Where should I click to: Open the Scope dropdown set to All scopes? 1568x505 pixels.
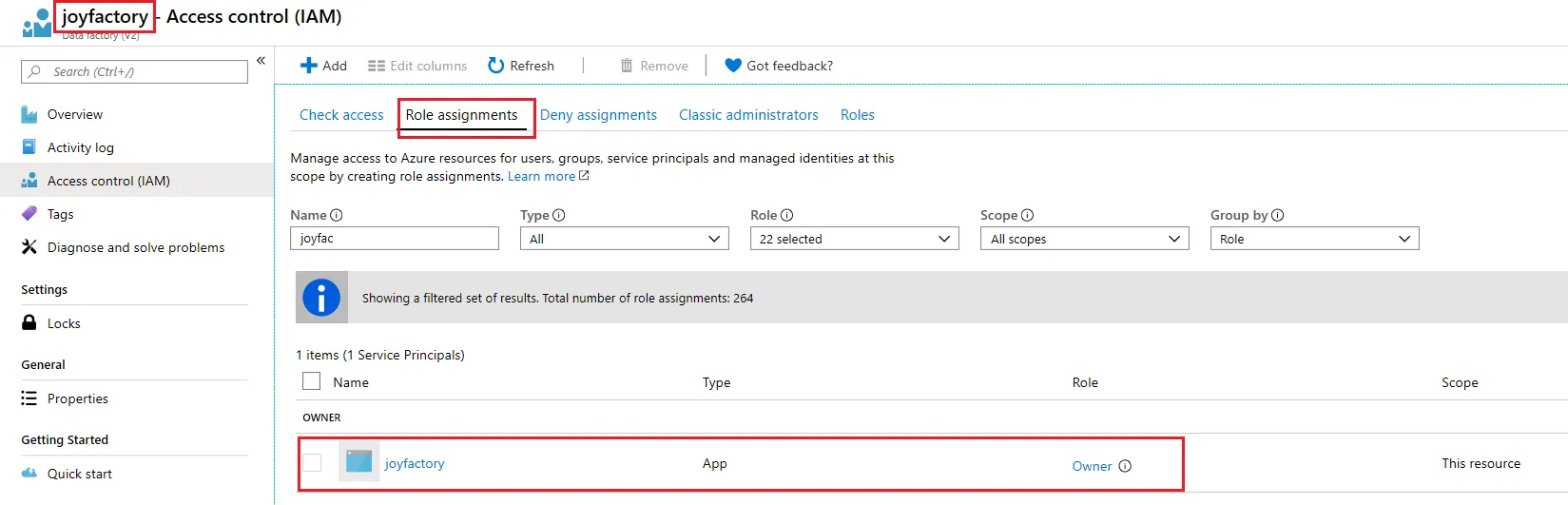[1084, 239]
